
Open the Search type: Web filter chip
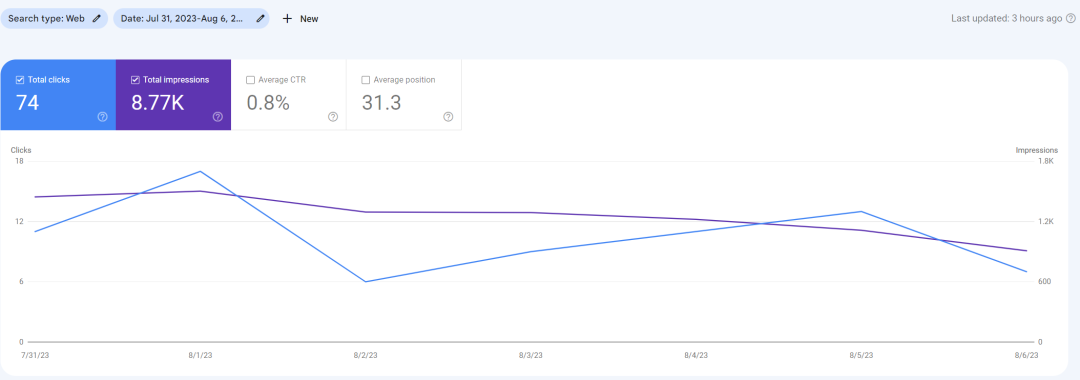pyautogui.click(x=54, y=19)
